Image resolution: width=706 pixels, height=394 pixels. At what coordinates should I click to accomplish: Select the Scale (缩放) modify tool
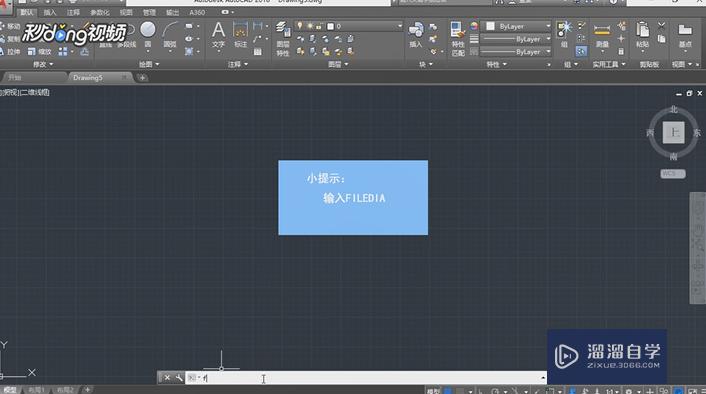click(x=40, y=52)
